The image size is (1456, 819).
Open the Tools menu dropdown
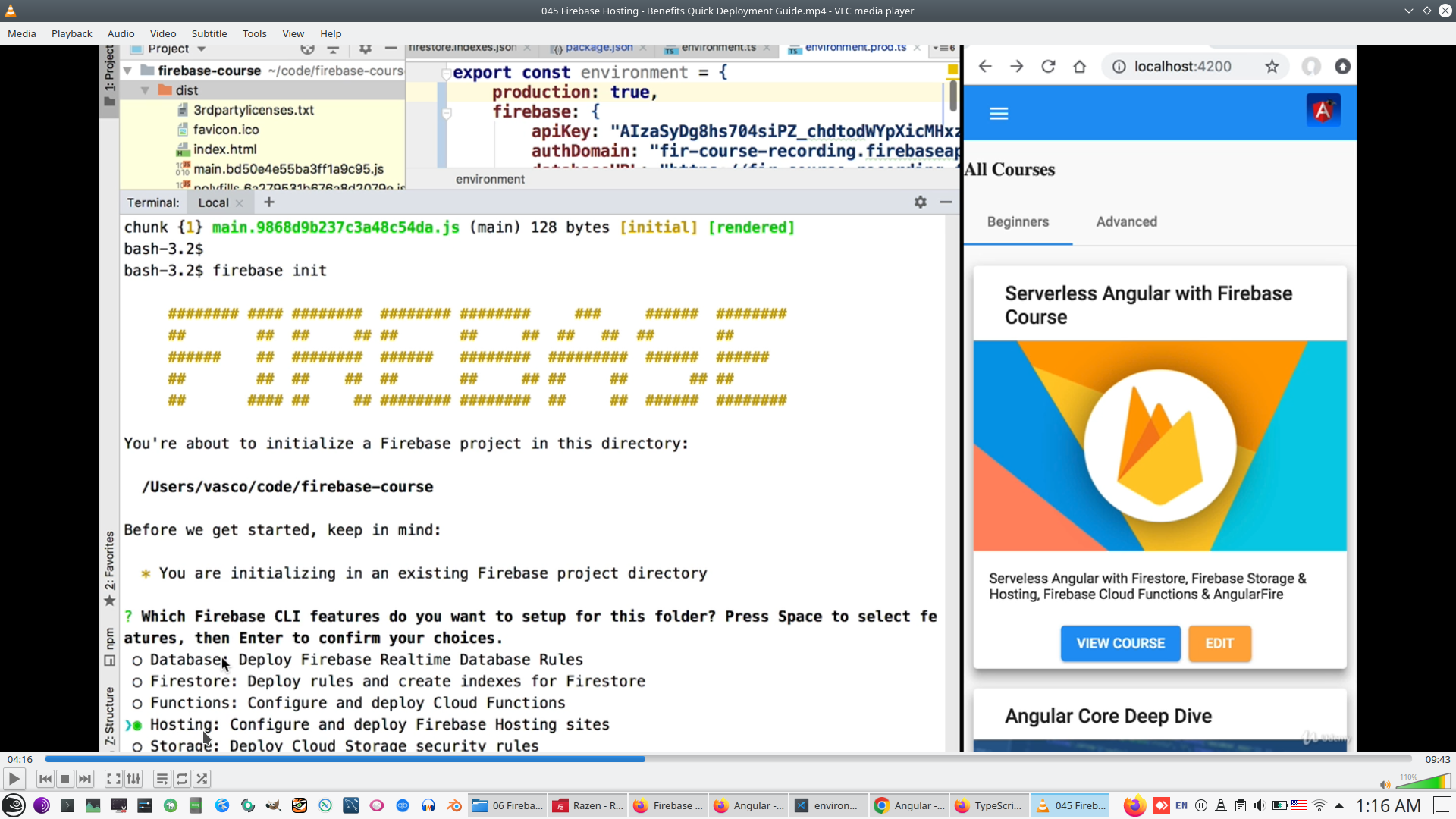pyautogui.click(x=254, y=33)
